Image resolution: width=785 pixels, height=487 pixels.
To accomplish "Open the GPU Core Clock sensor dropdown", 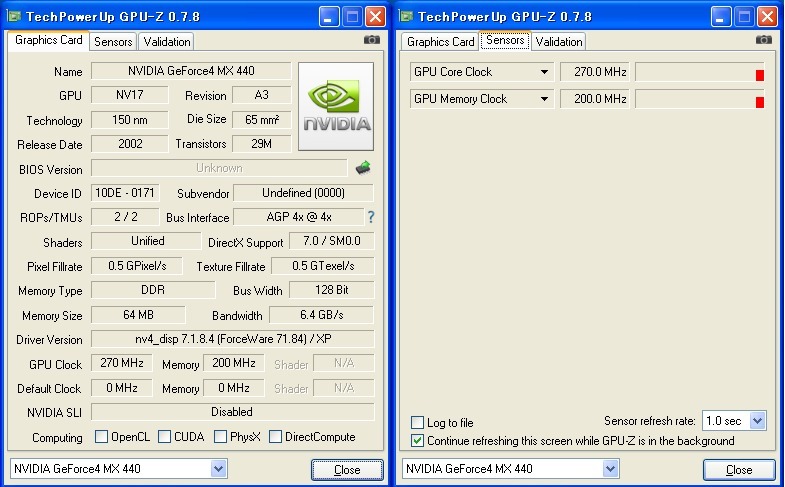I will click(544, 72).
